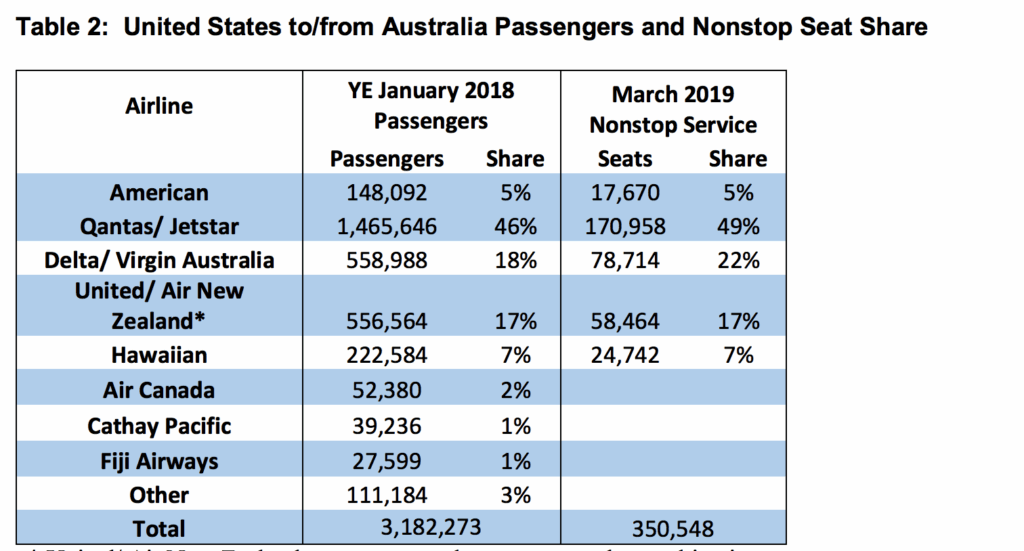Select the 170,958 seats value
The height and width of the screenshot is (551, 1024).
(625, 226)
